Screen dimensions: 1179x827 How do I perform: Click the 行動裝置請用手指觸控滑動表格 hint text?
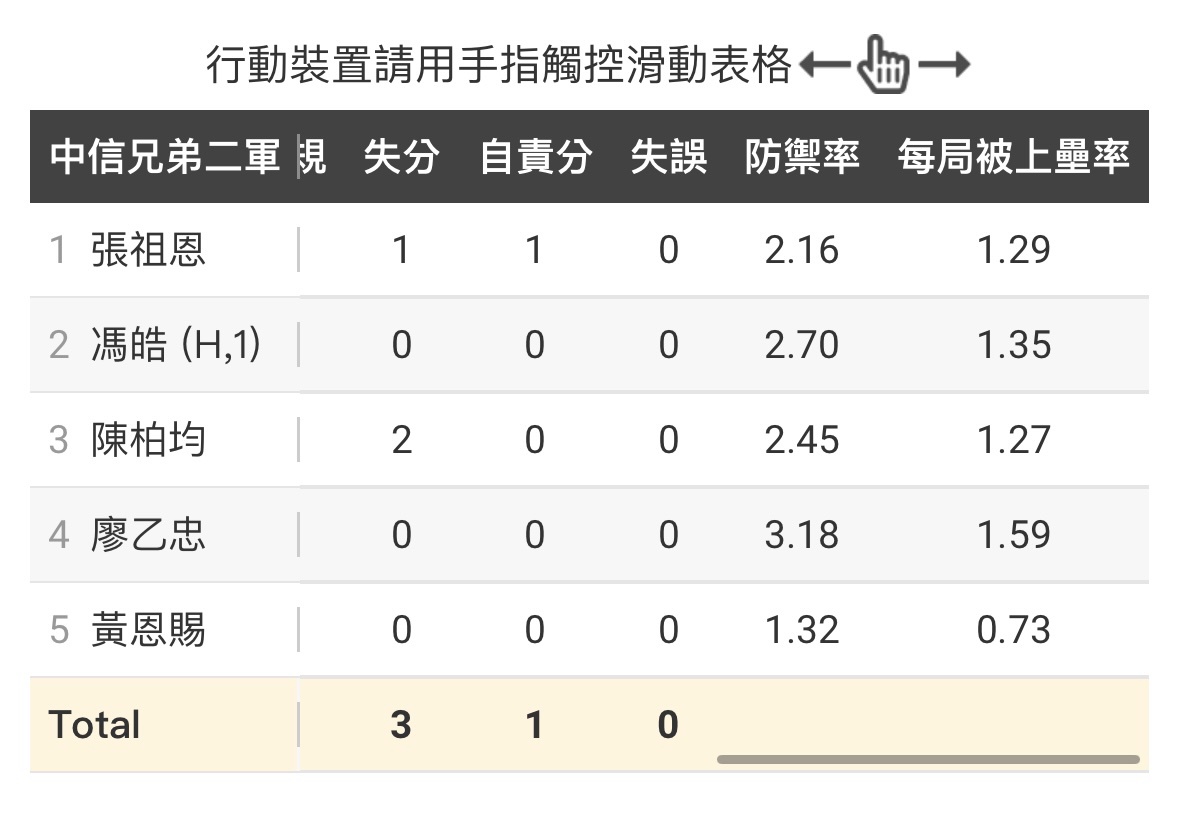click(x=498, y=67)
